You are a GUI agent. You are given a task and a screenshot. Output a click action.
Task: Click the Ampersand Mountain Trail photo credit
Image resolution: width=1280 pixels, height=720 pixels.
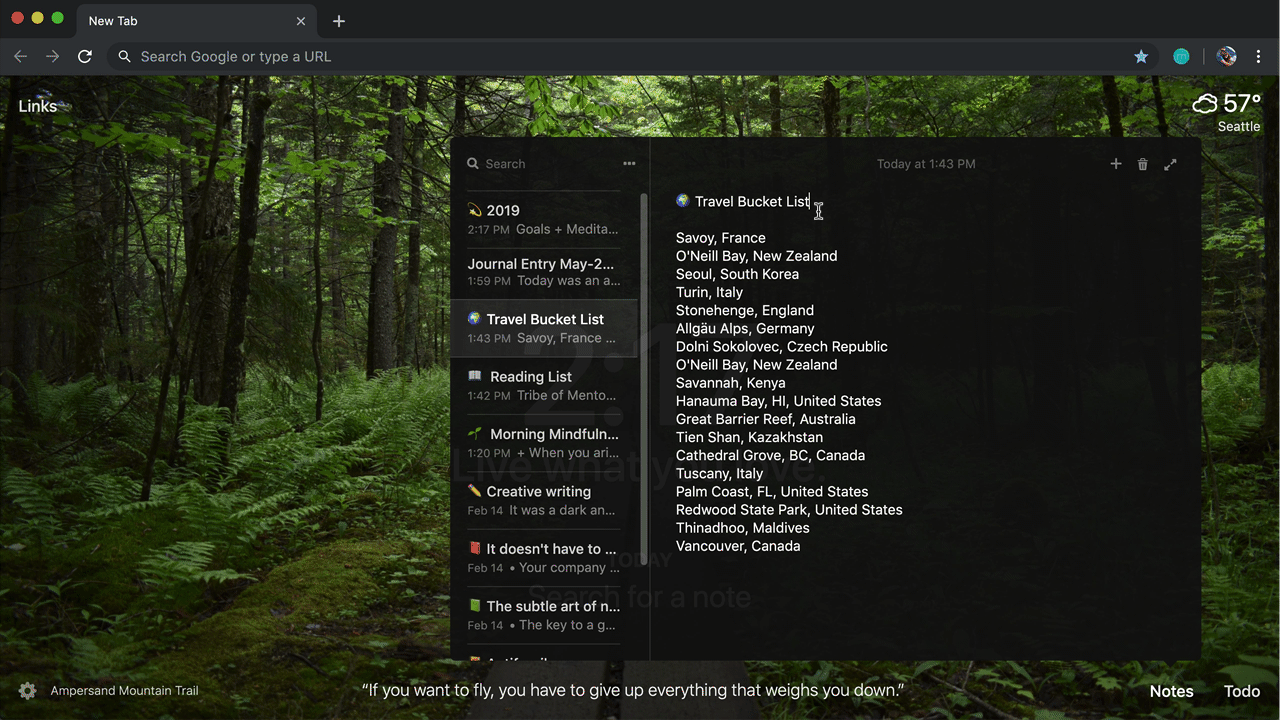(124, 691)
